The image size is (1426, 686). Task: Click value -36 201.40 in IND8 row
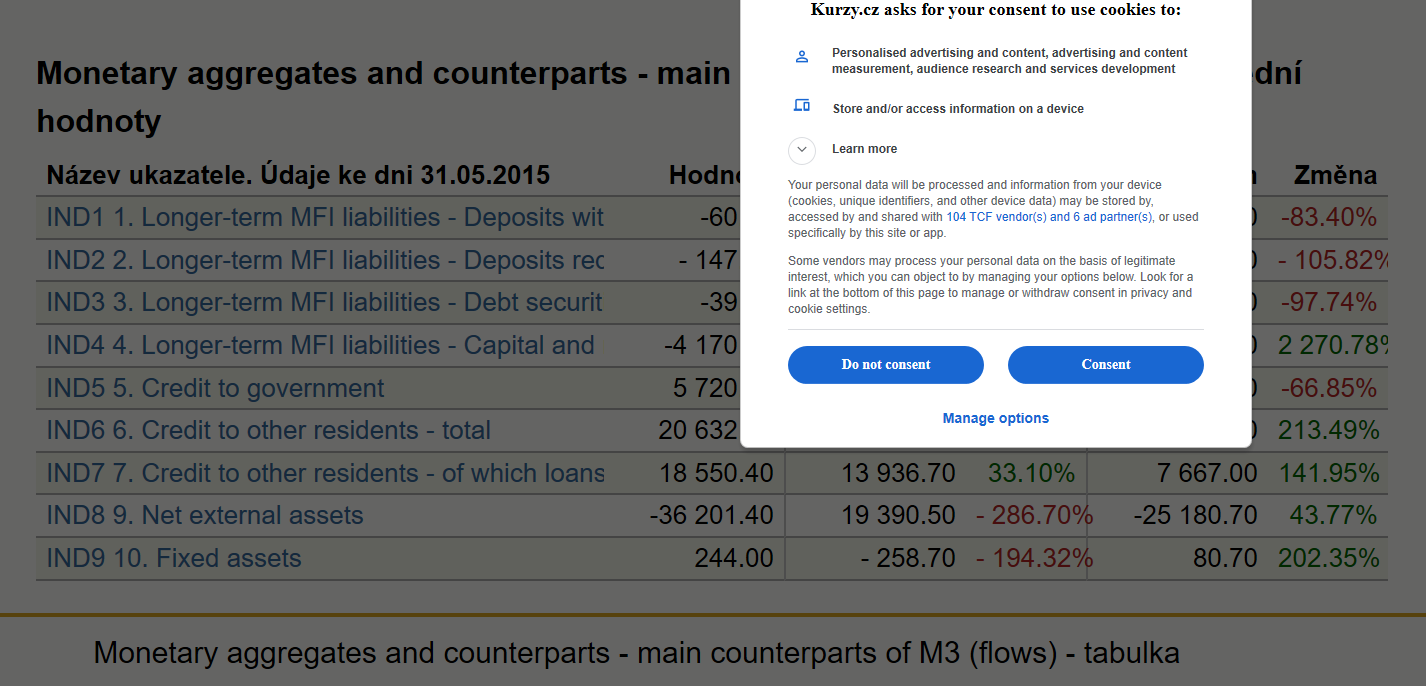click(711, 515)
